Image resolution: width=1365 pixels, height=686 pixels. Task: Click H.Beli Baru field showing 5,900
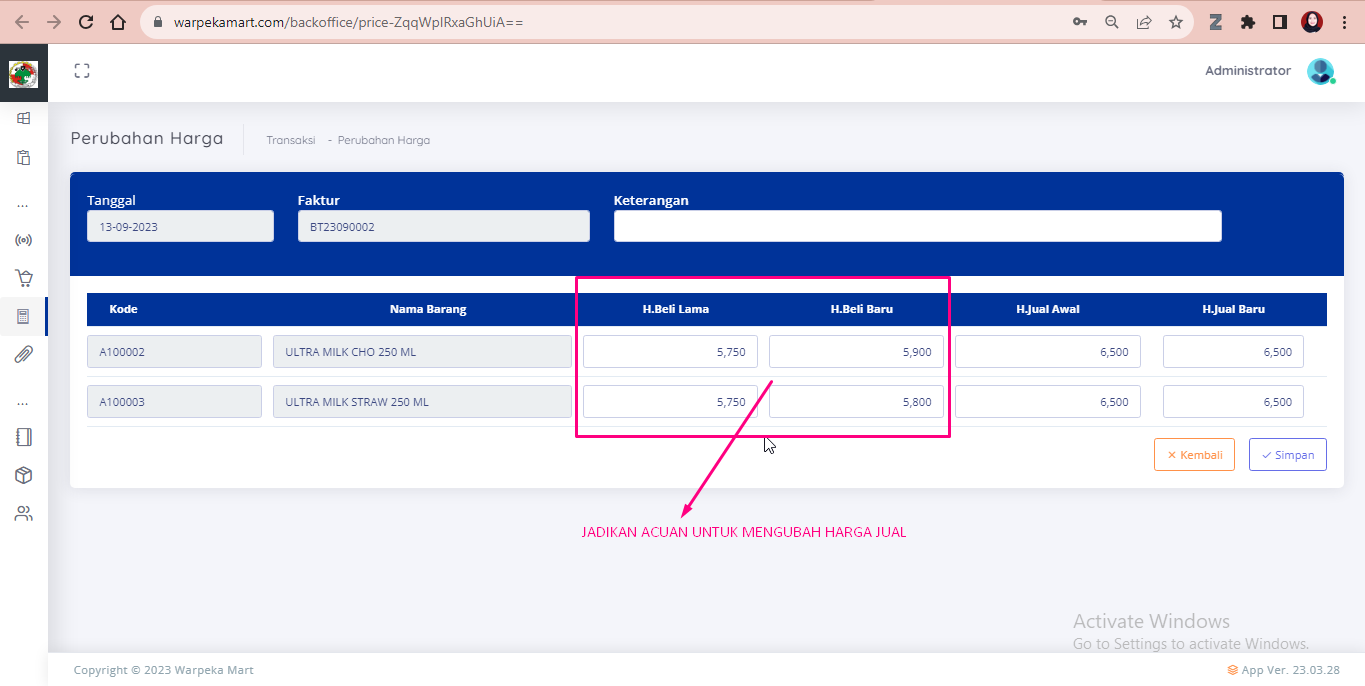[856, 352]
